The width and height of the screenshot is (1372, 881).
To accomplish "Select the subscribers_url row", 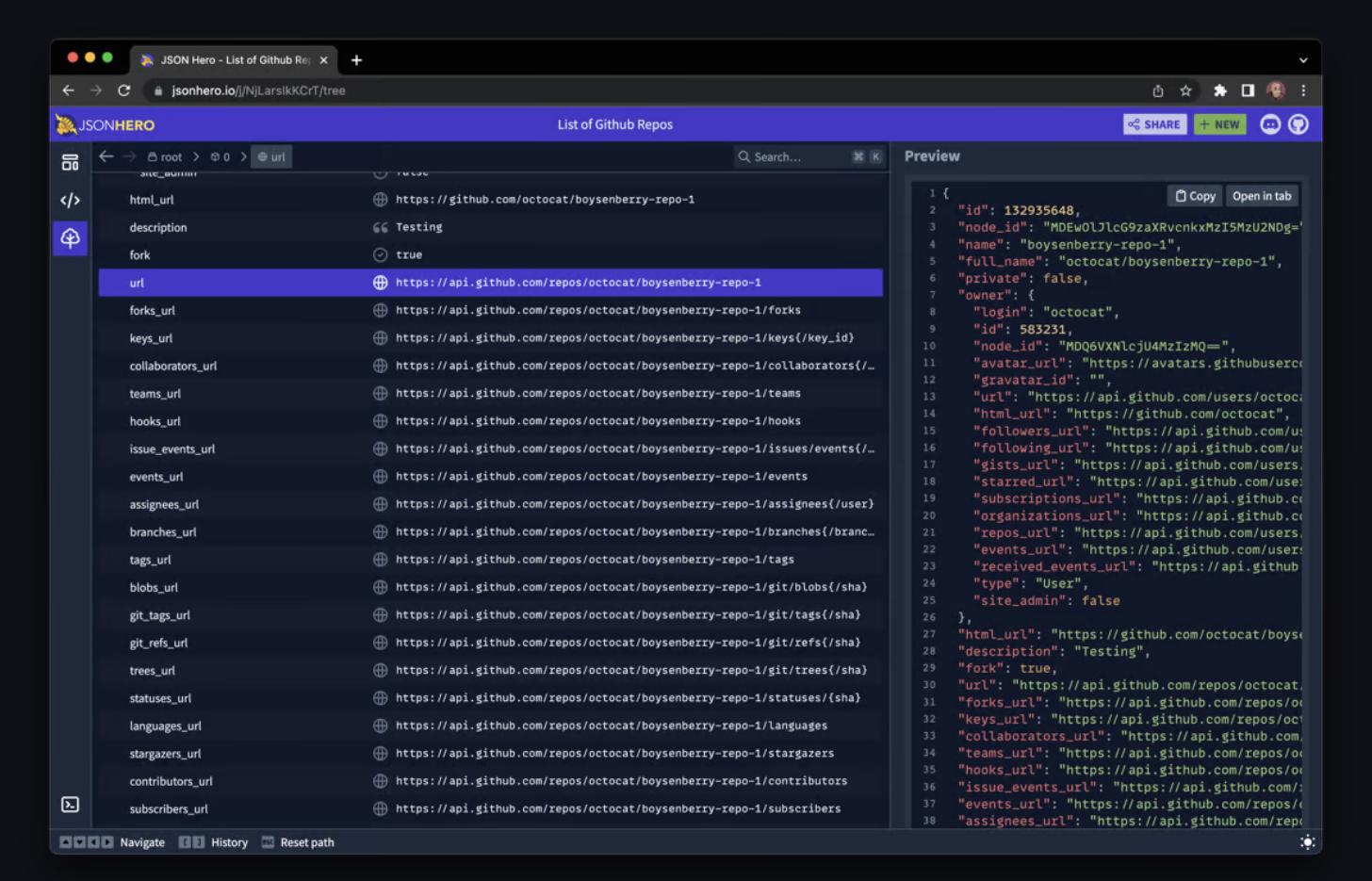I will click(x=491, y=809).
